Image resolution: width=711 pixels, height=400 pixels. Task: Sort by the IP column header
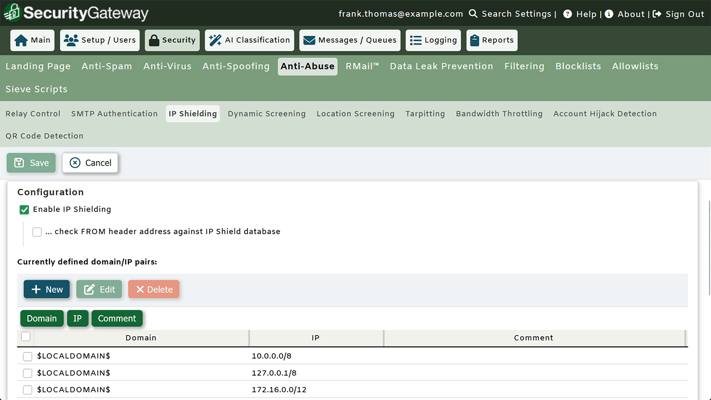(x=316, y=338)
